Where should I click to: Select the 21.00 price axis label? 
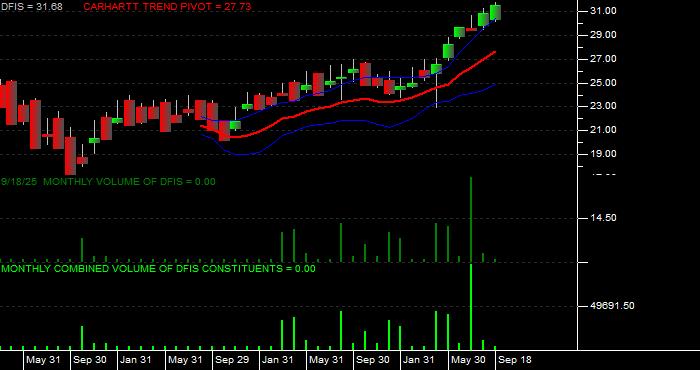pyautogui.click(x=604, y=130)
